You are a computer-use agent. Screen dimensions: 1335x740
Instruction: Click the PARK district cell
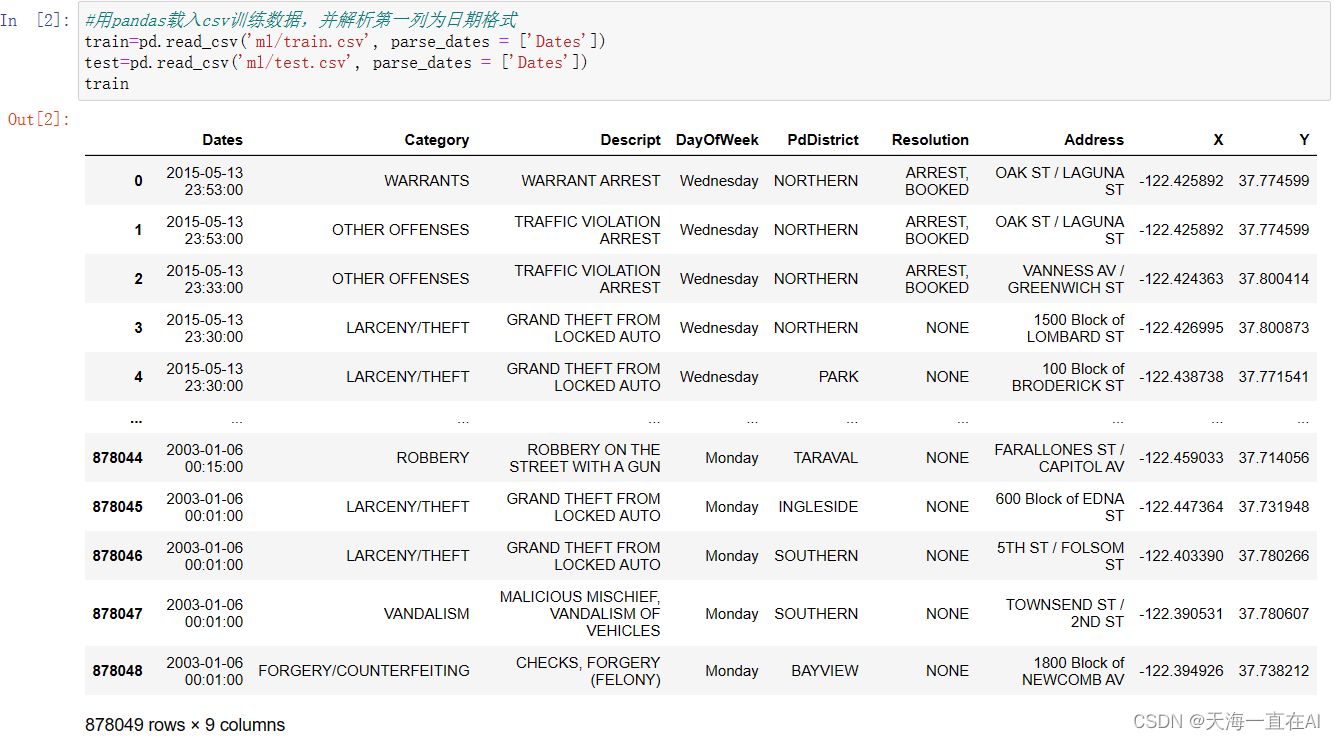click(839, 377)
